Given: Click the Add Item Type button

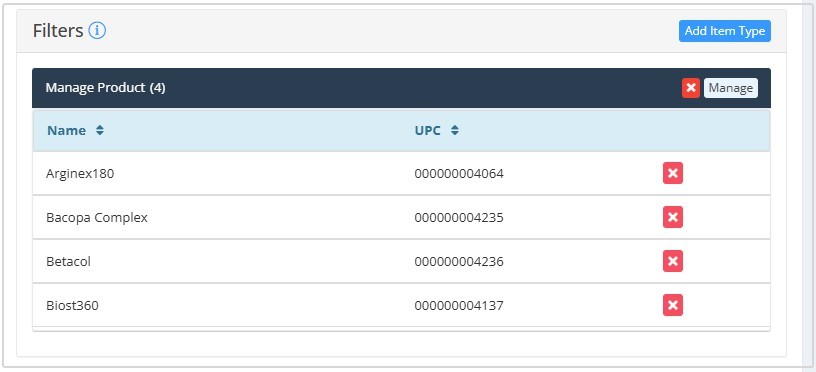Looking at the screenshot, I should point(724,31).
